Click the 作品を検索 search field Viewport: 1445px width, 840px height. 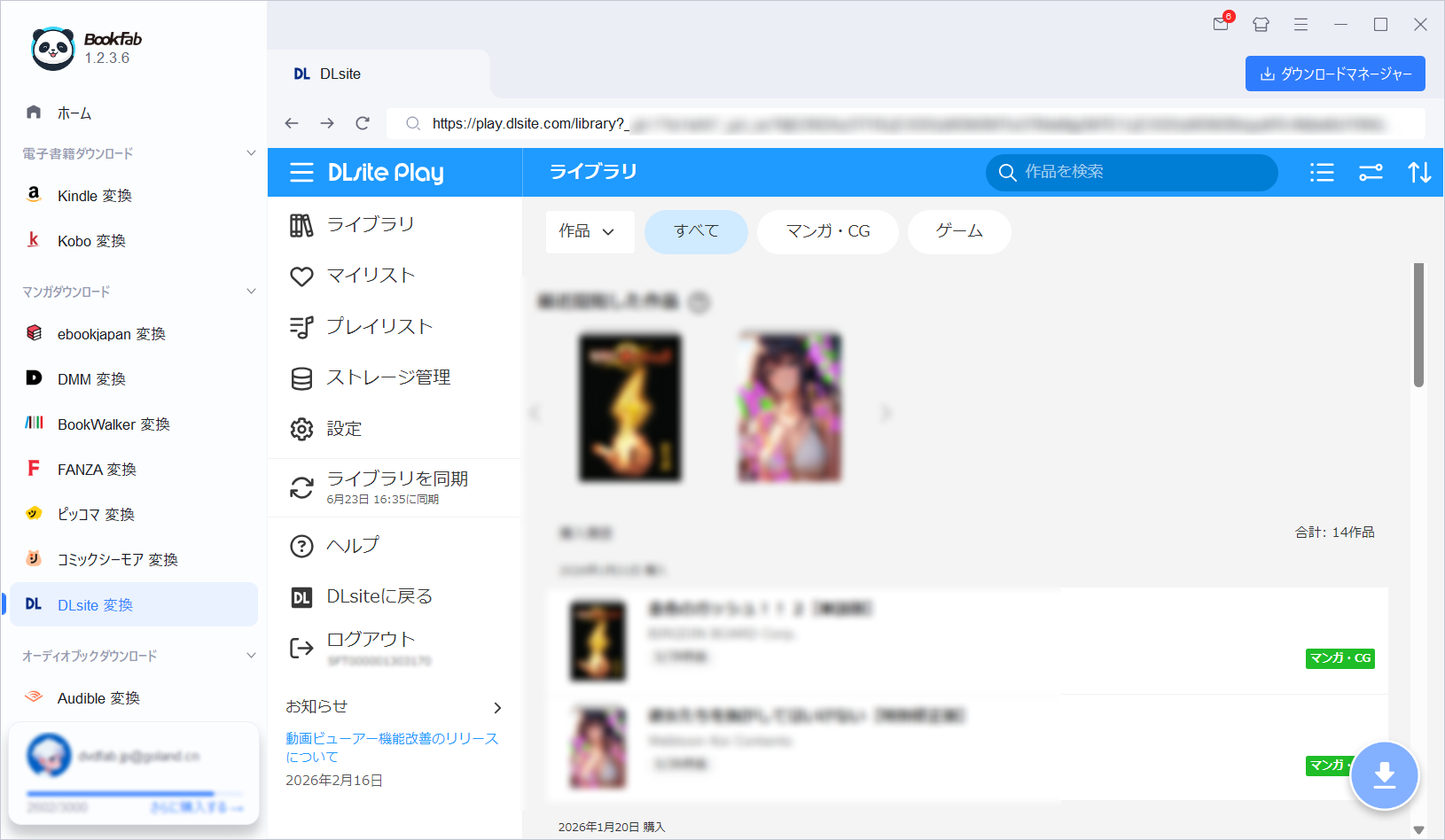pyautogui.click(x=1132, y=173)
